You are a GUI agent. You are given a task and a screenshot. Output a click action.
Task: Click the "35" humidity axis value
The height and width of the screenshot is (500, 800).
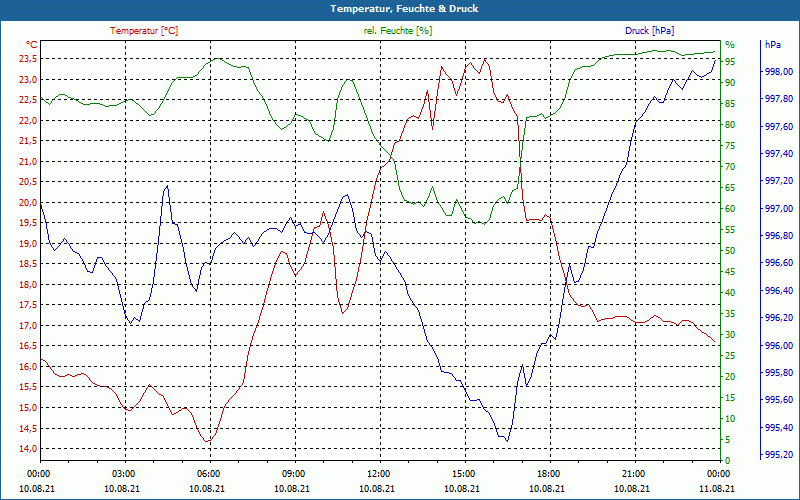(730, 314)
